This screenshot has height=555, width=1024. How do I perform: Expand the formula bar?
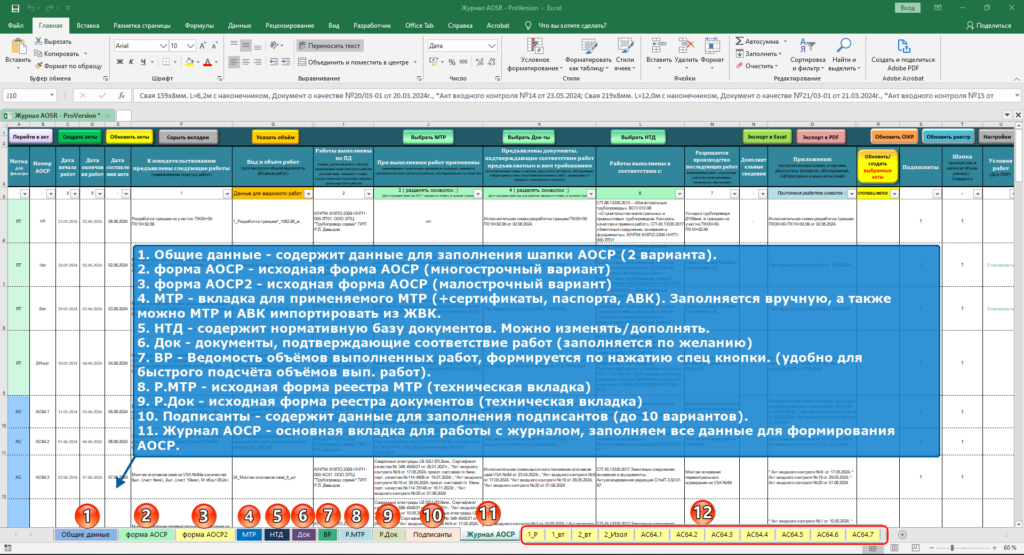pyautogui.click(x=1017, y=95)
